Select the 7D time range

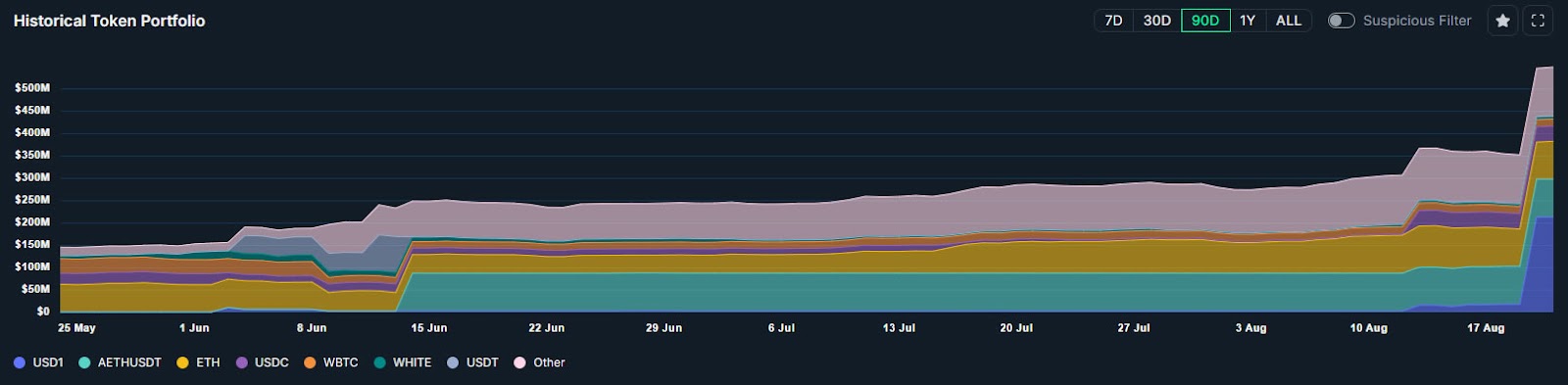point(1113,21)
